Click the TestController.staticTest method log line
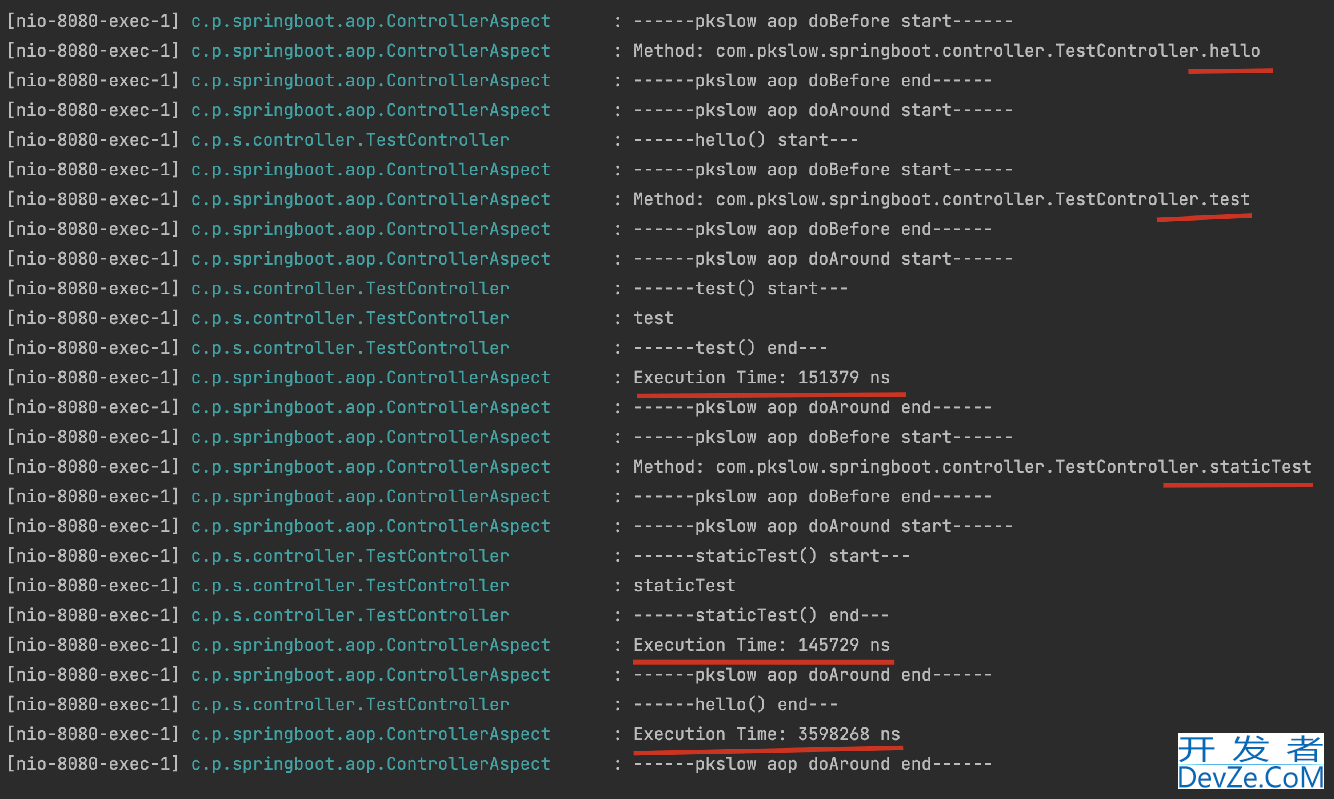 [972, 467]
